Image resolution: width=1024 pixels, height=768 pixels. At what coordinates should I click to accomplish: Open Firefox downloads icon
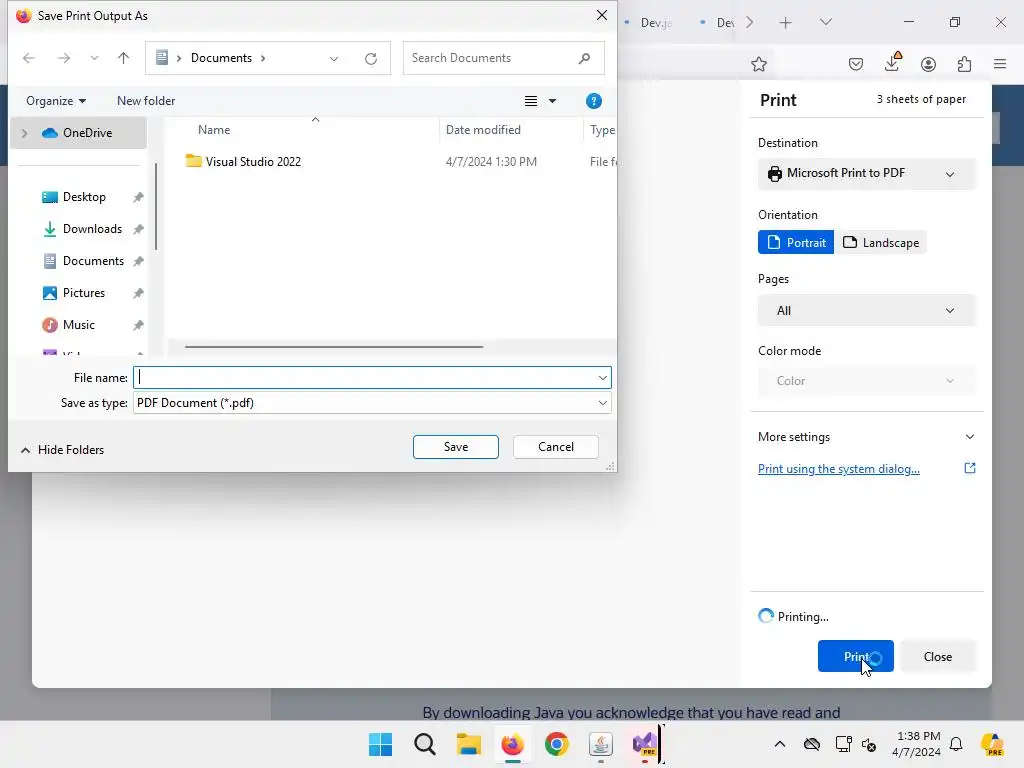pos(892,63)
